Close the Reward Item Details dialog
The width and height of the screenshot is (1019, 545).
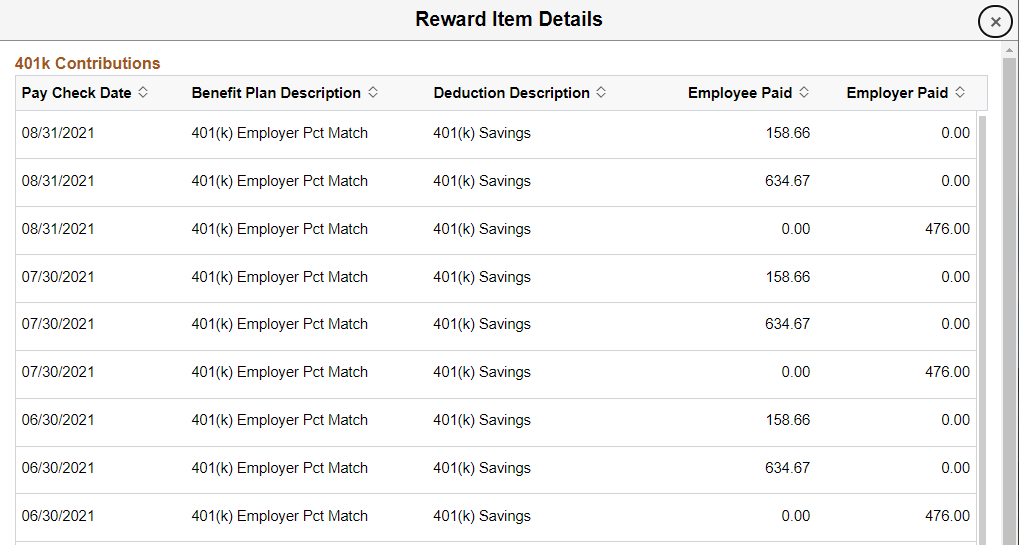(x=994, y=21)
